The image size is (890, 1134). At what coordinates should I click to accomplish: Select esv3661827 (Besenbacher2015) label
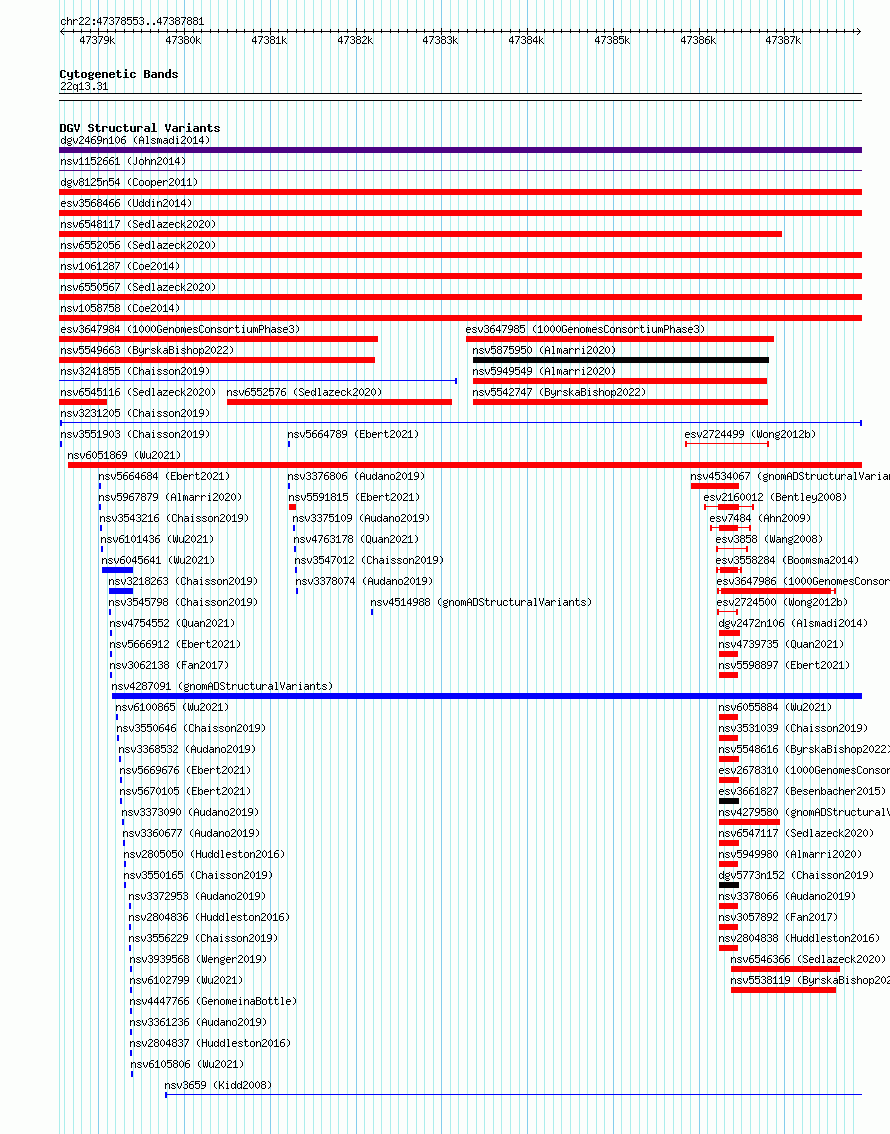[802, 791]
